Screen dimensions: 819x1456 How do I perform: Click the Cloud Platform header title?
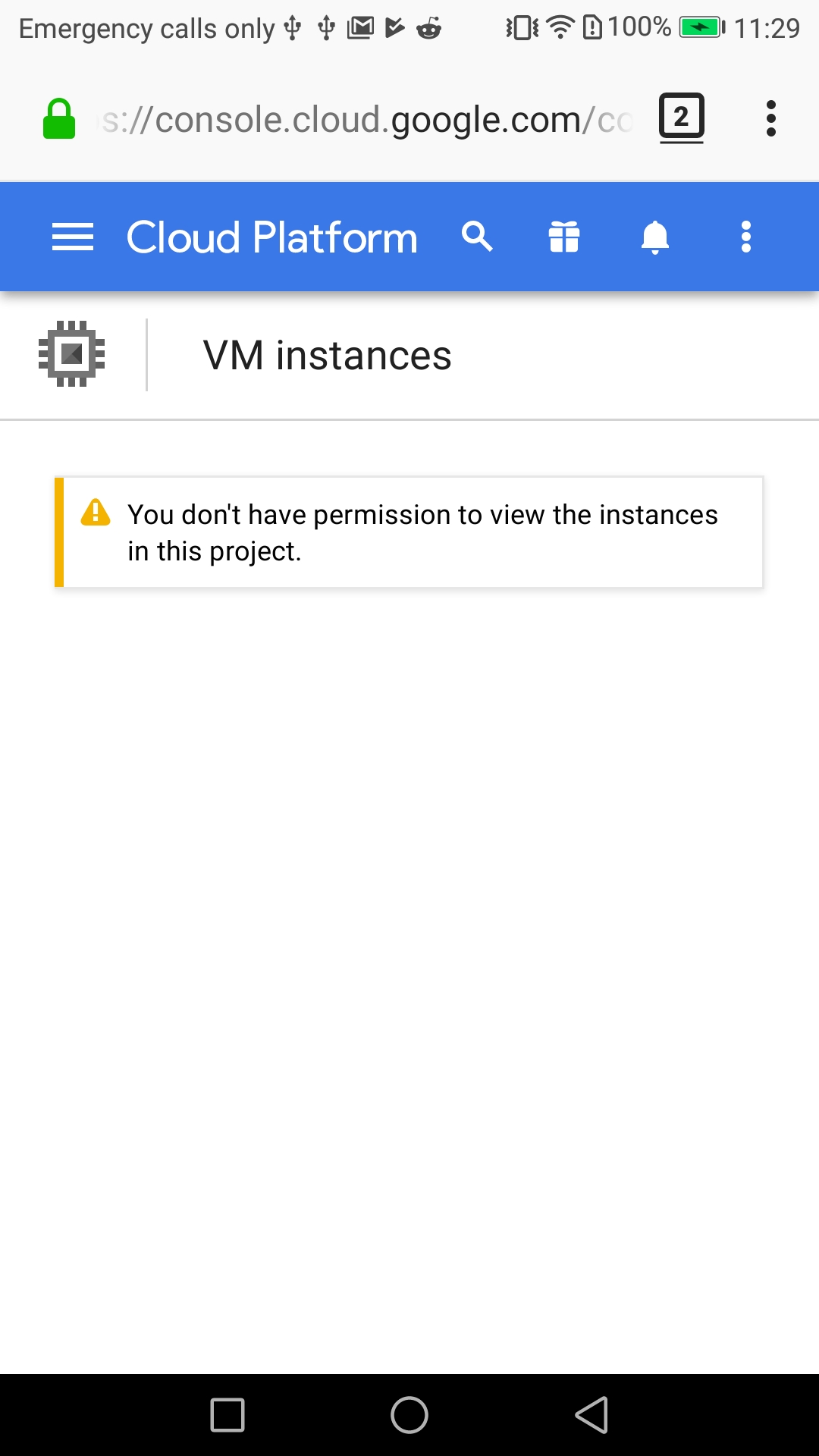[271, 237]
